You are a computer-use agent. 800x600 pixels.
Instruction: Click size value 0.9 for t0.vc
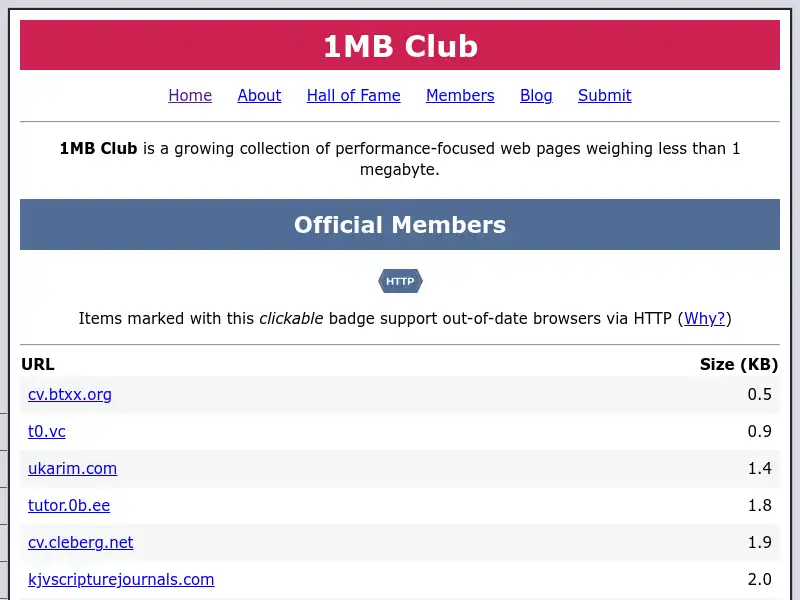point(760,432)
